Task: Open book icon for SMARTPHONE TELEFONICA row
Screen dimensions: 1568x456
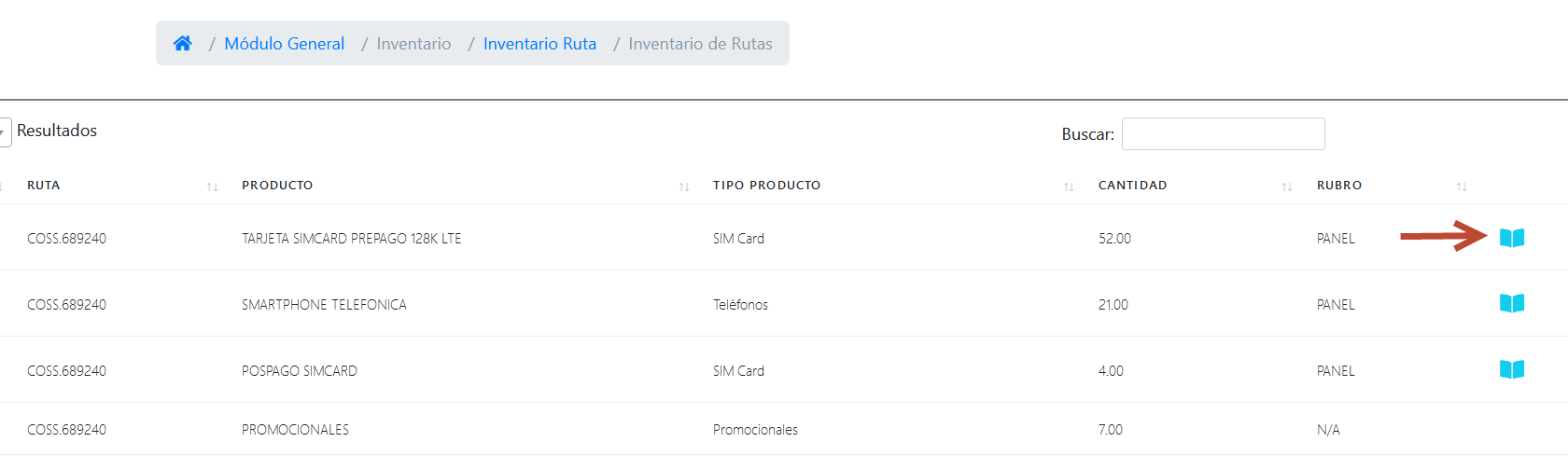Action: pos(1512,303)
